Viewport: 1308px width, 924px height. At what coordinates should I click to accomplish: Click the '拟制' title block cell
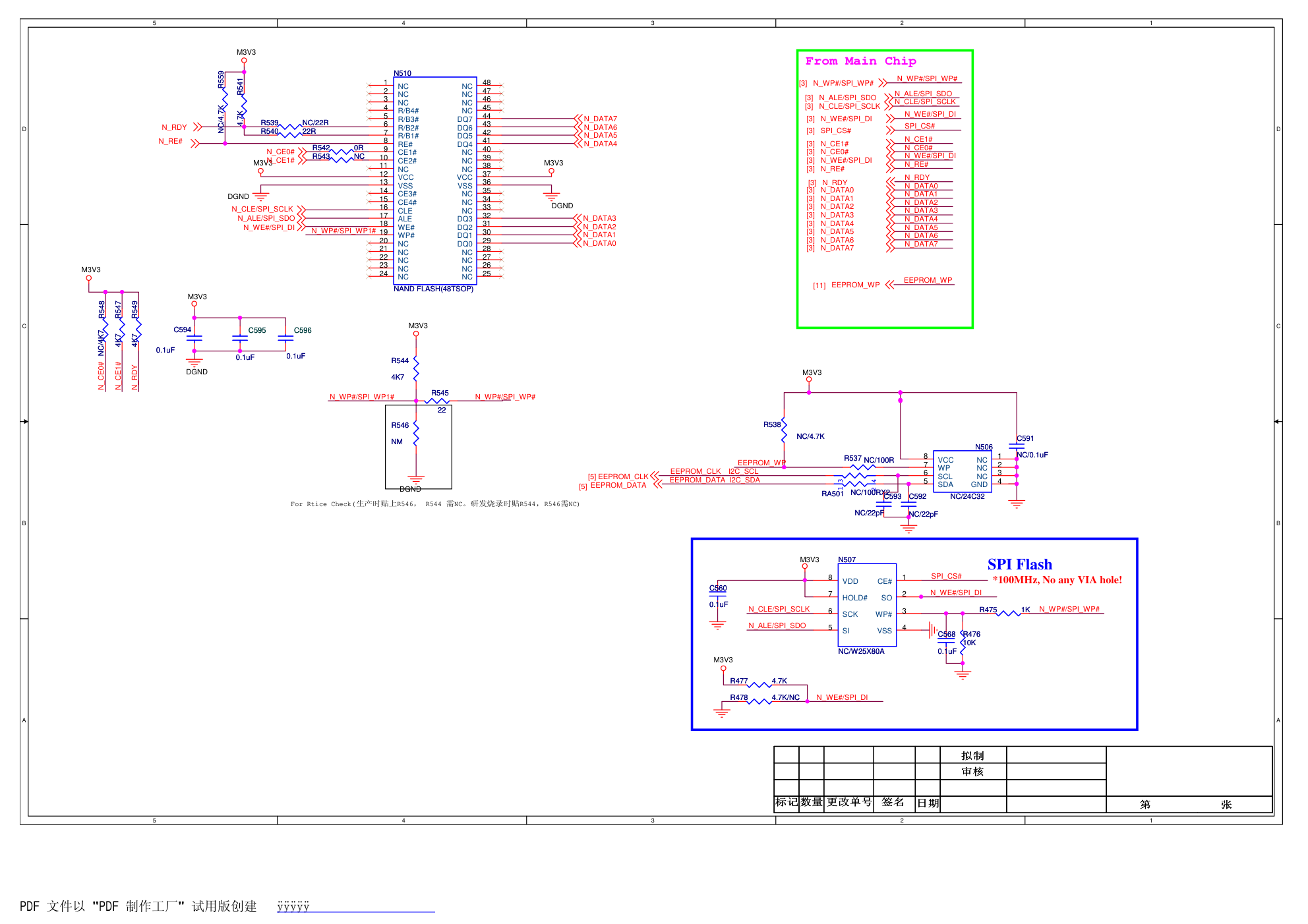click(972, 755)
